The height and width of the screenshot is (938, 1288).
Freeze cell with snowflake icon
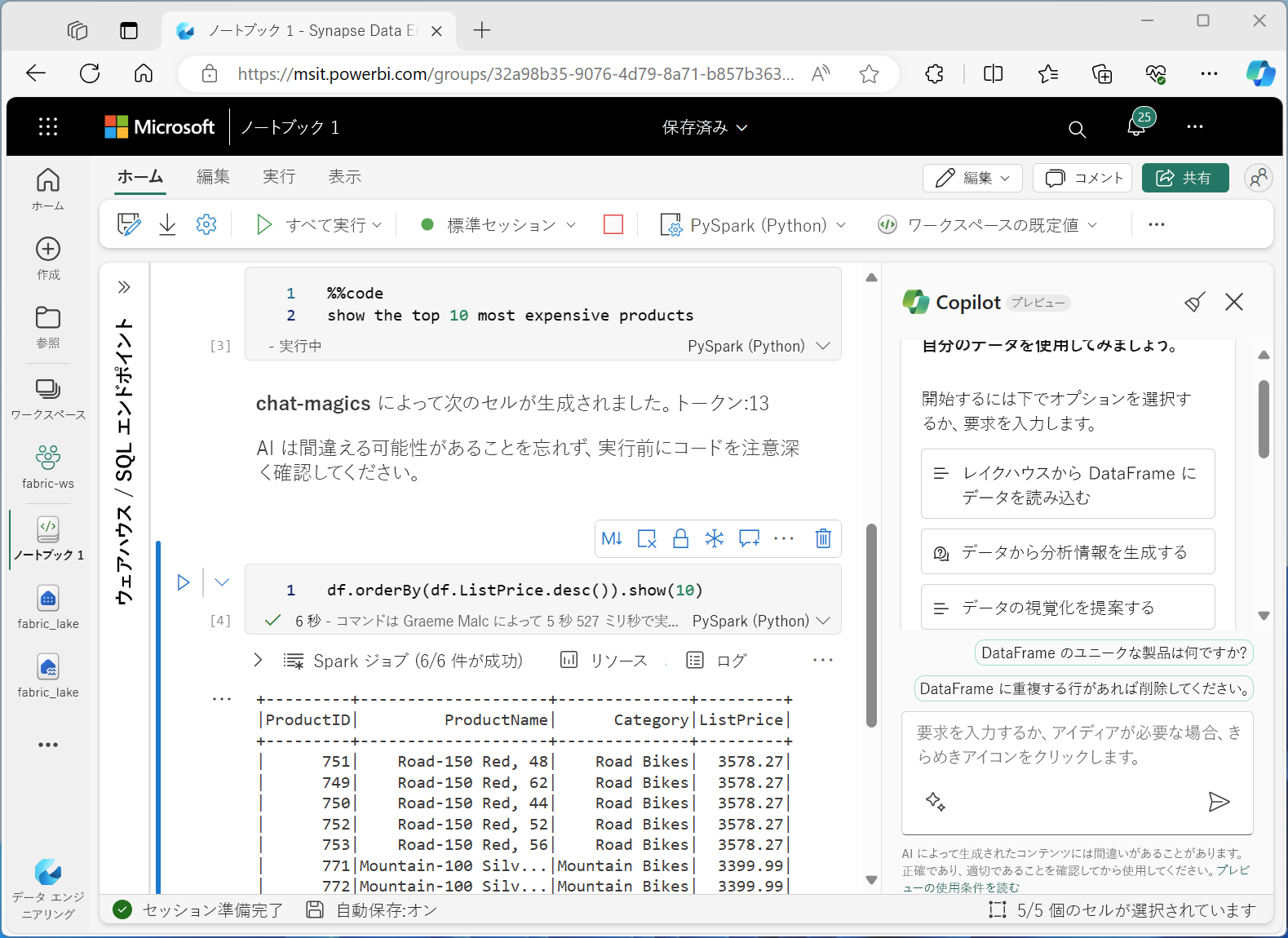click(715, 538)
